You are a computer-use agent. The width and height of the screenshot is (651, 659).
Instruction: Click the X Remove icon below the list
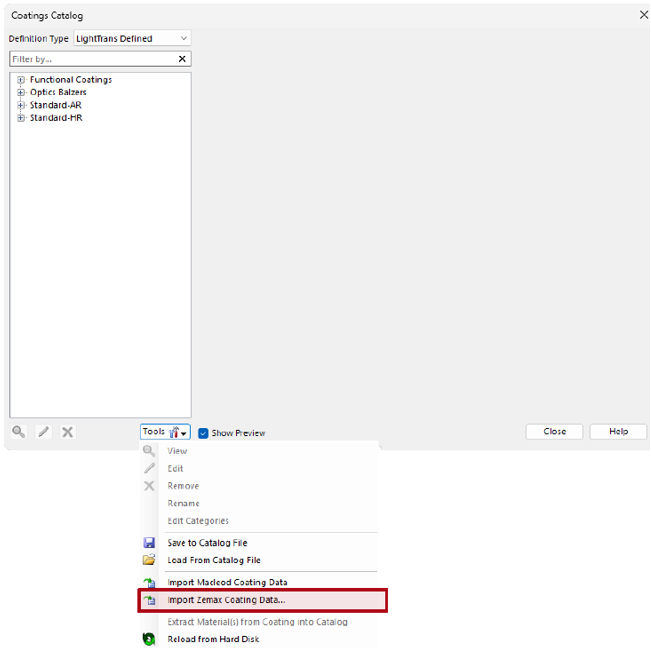point(67,432)
